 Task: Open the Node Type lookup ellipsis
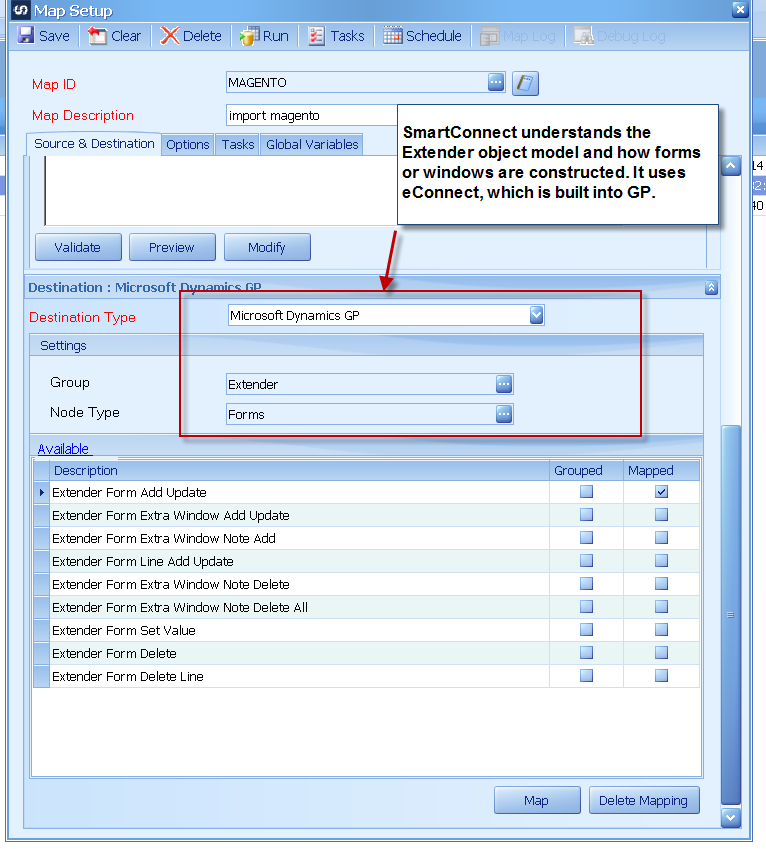(504, 414)
